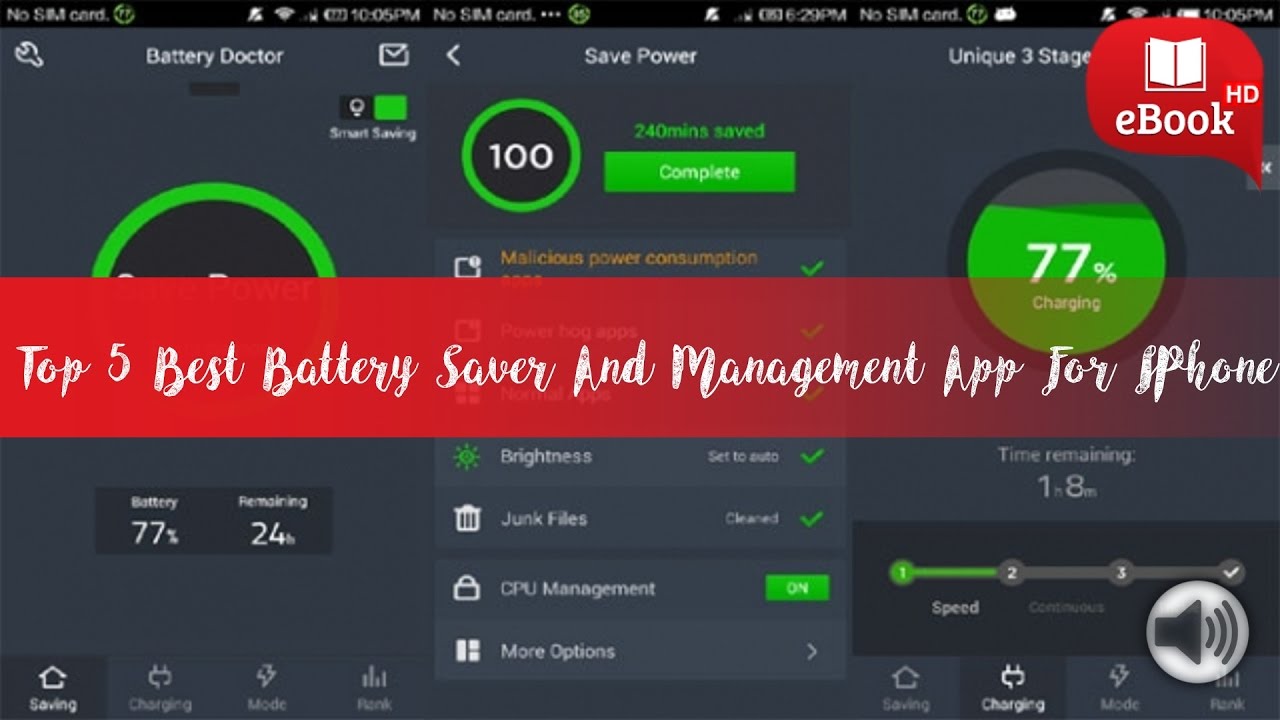The width and height of the screenshot is (1280, 720).
Task: Click the speaker audio icon
Action: (1197, 631)
